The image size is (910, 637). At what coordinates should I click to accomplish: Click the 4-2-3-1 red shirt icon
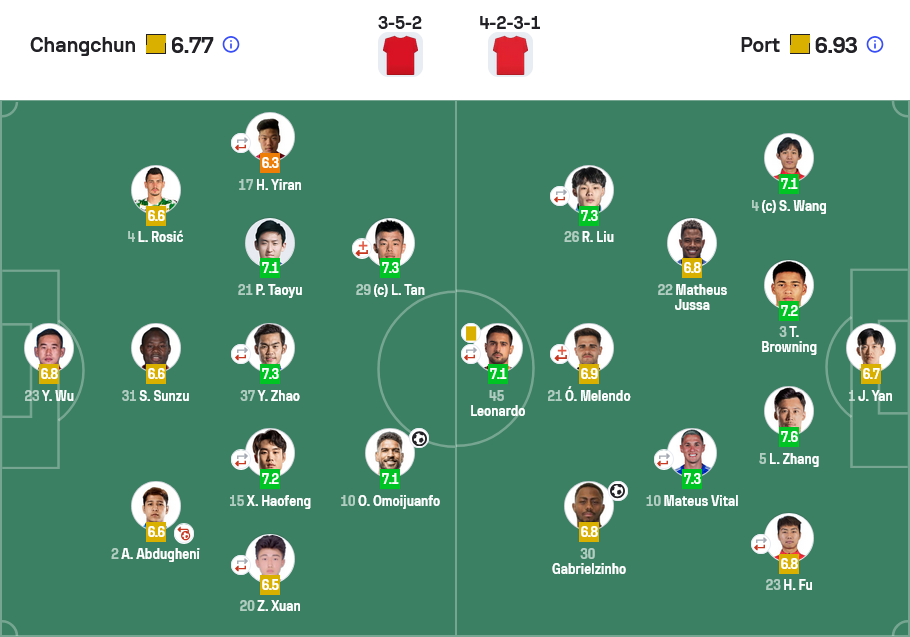click(x=510, y=55)
